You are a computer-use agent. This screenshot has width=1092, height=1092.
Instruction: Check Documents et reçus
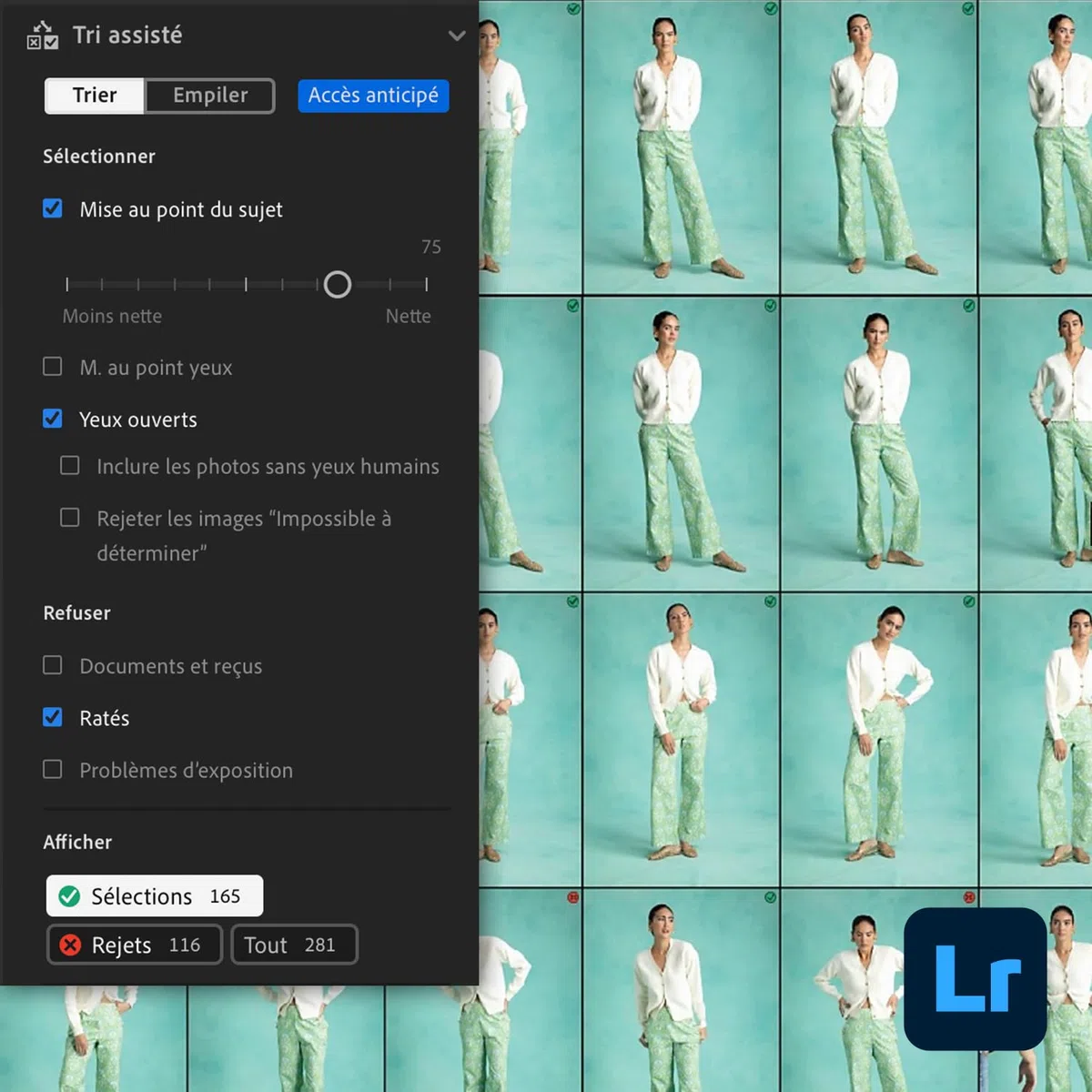(x=53, y=665)
